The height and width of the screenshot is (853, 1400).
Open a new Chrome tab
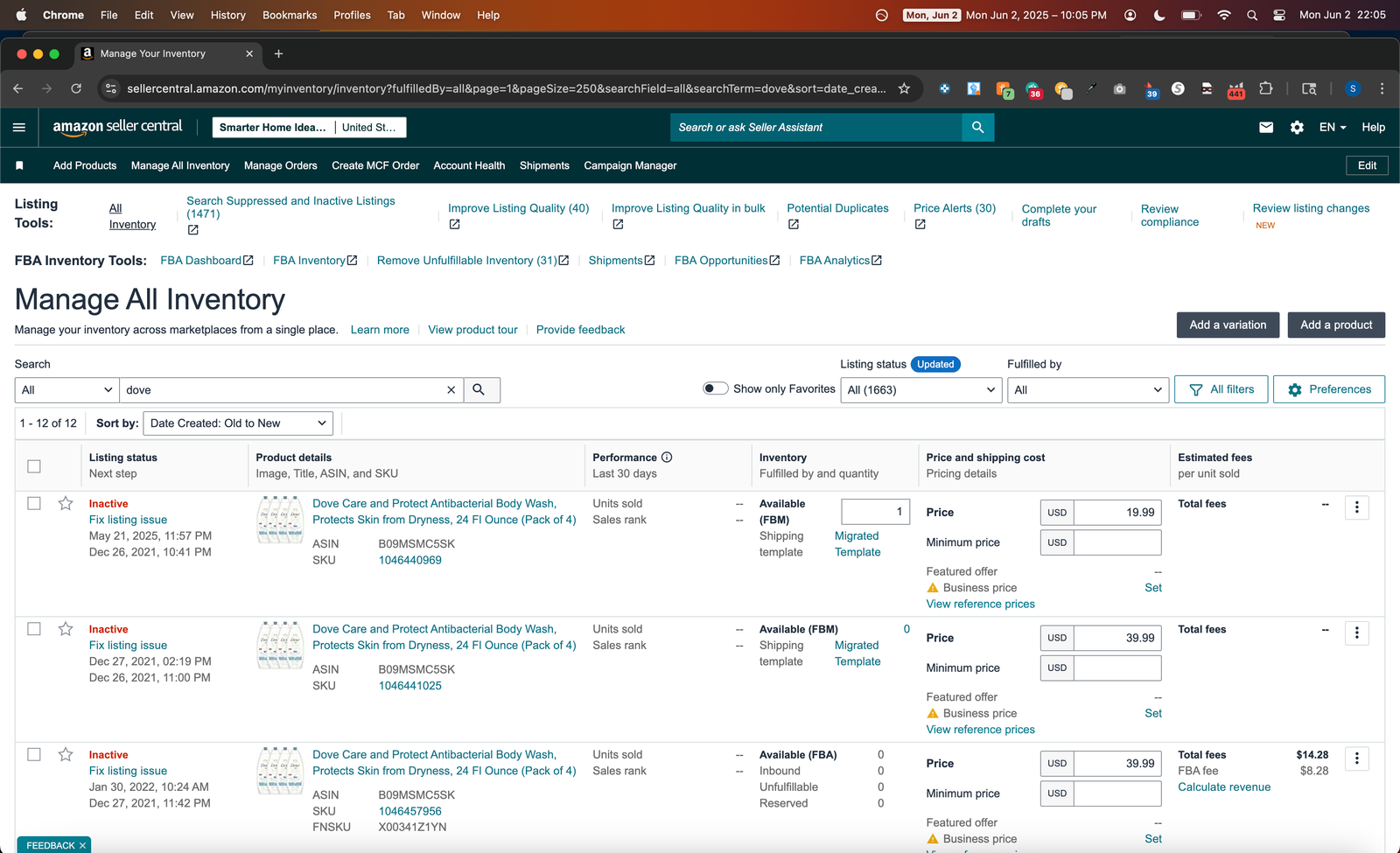(278, 53)
